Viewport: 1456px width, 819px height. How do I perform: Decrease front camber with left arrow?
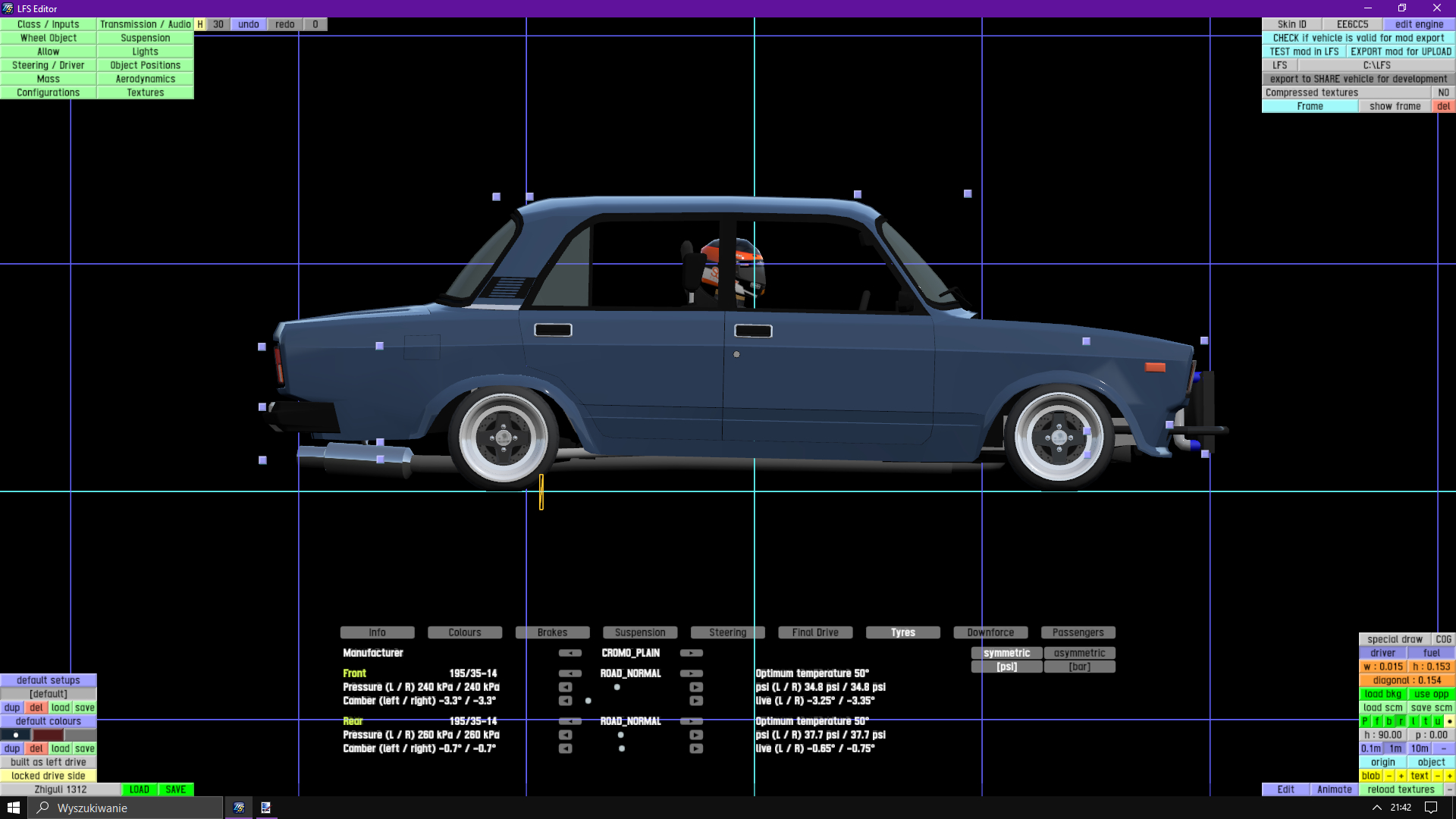pyautogui.click(x=565, y=701)
